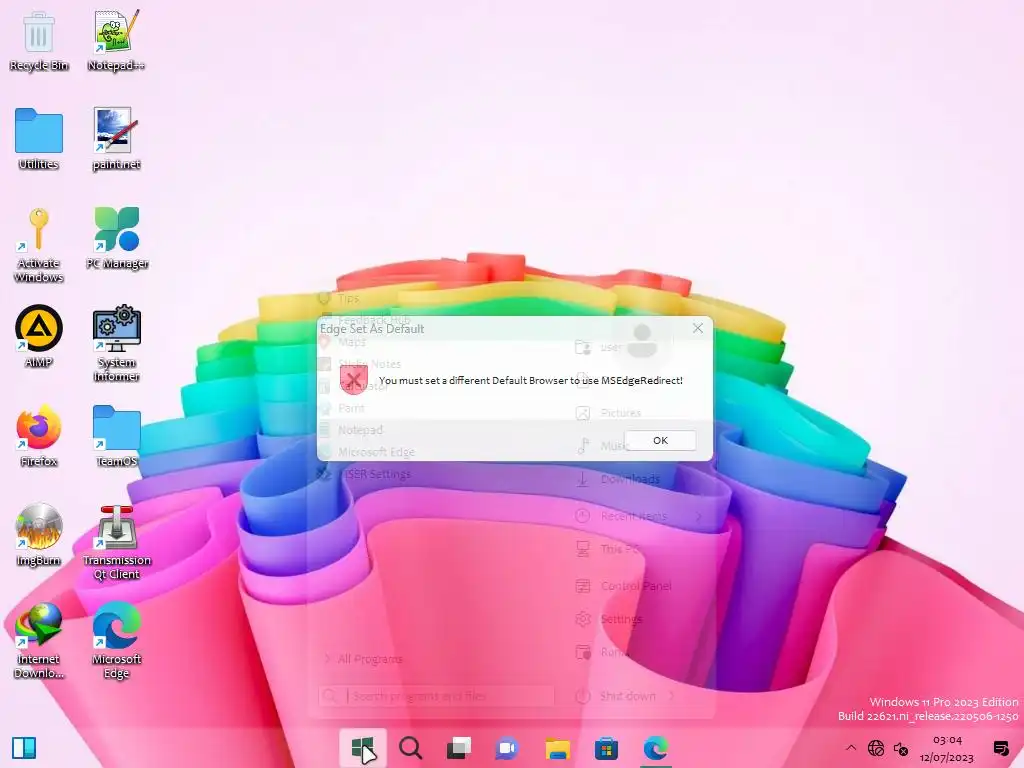This screenshot has height=768, width=1024.
Task: Launch Notepad++ from the desktop
Action: pos(116,40)
